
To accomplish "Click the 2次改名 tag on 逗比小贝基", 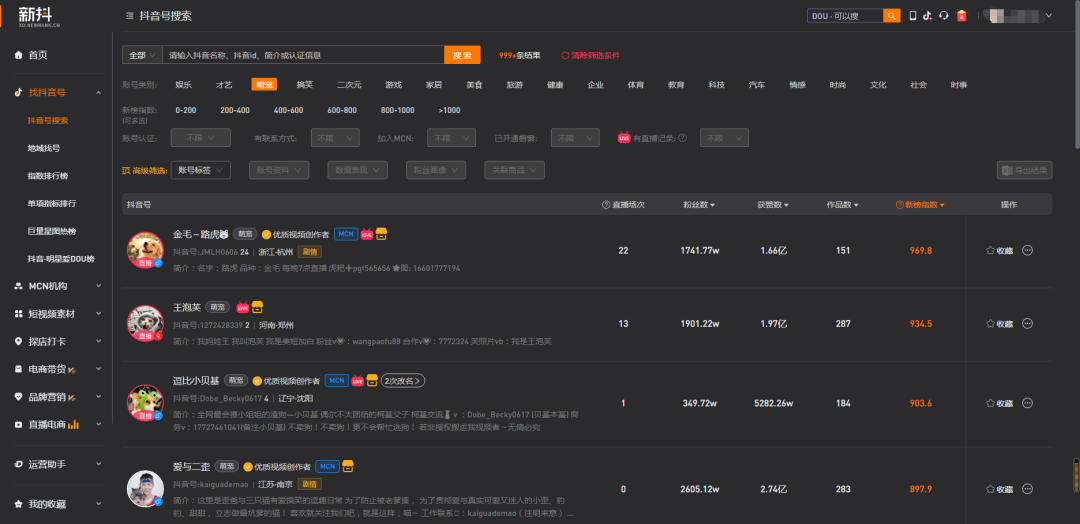I will (403, 381).
